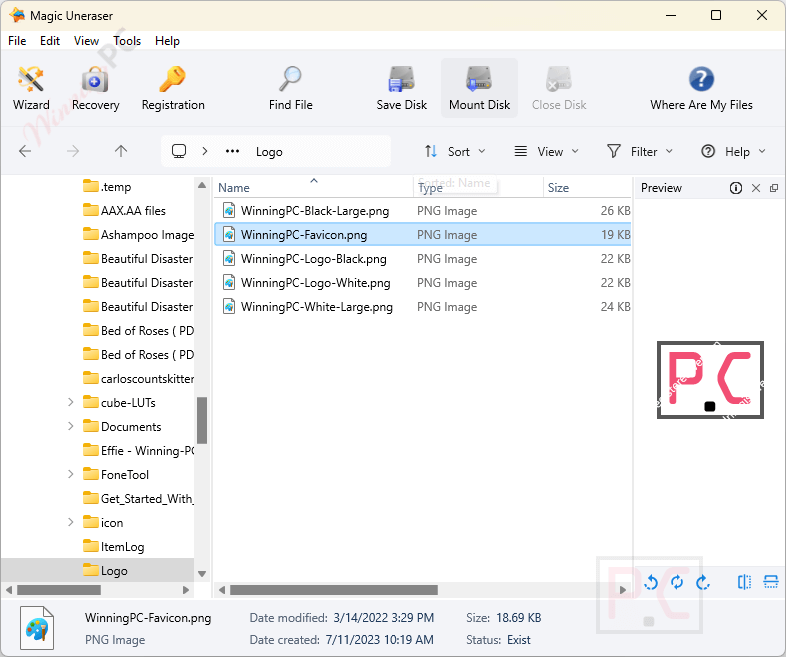Select the AAX.AA files folder

[x=124, y=210]
